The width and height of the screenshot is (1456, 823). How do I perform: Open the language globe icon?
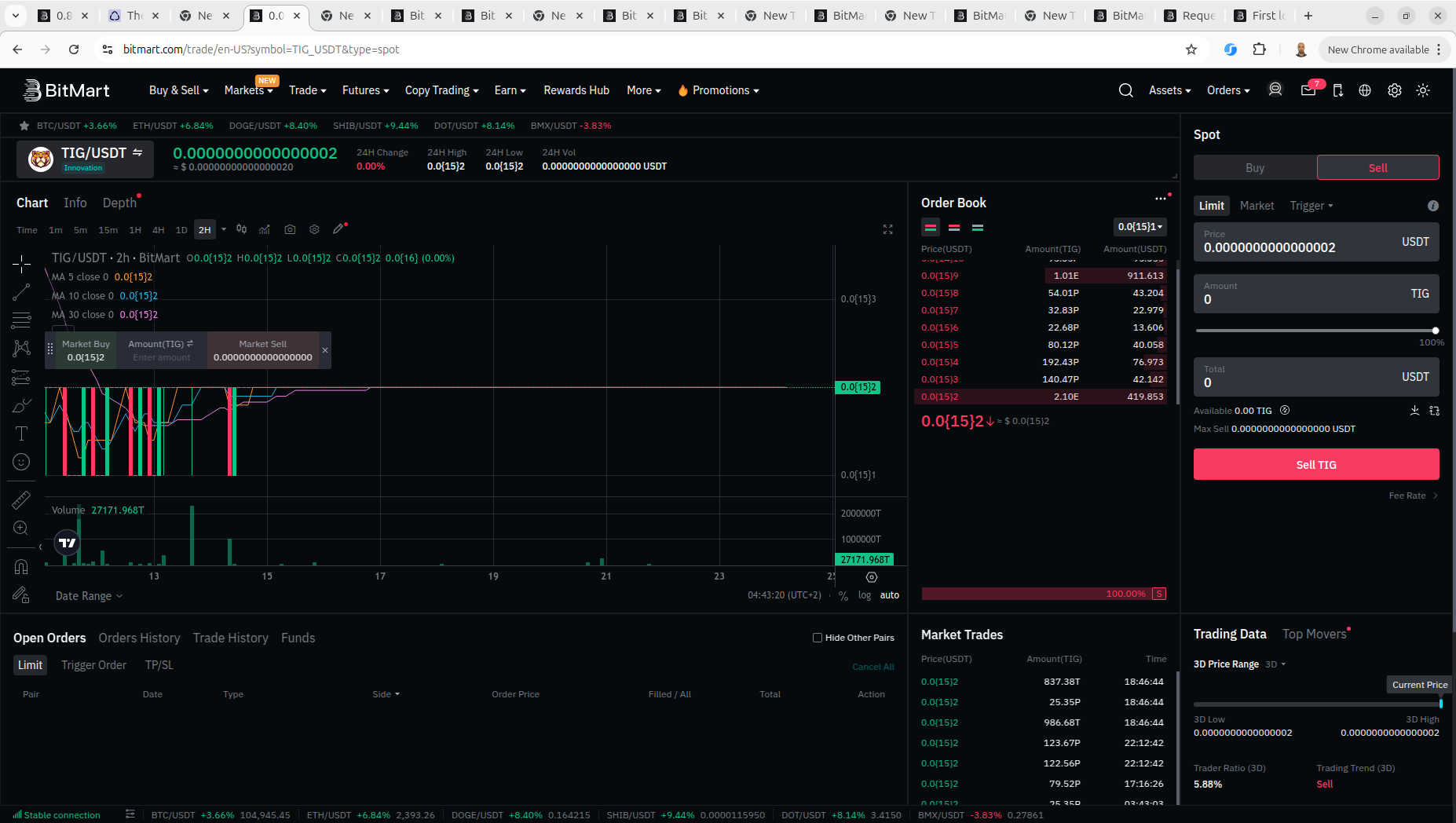tap(1365, 90)
